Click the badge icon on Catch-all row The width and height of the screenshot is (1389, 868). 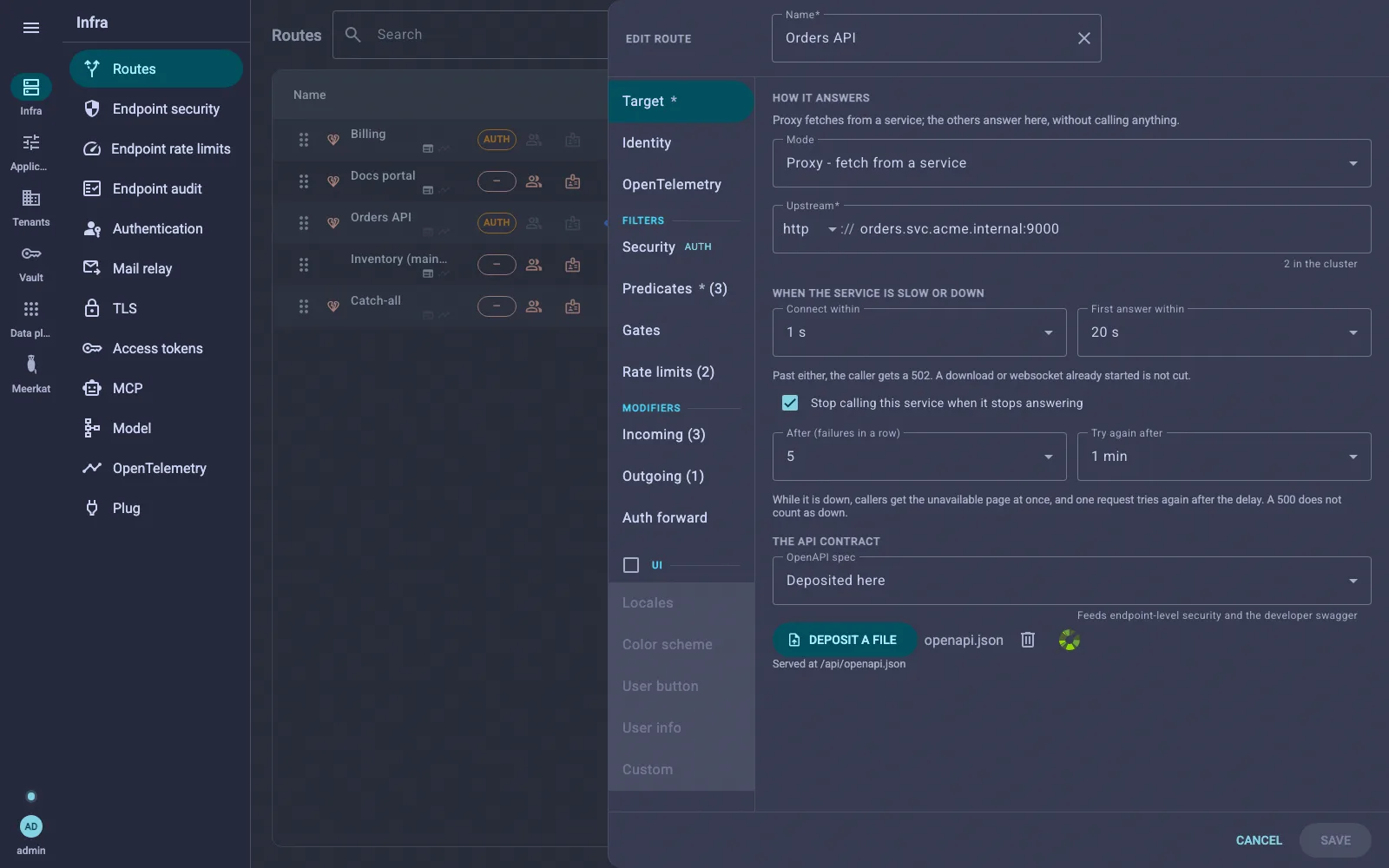tap(573, 306)
